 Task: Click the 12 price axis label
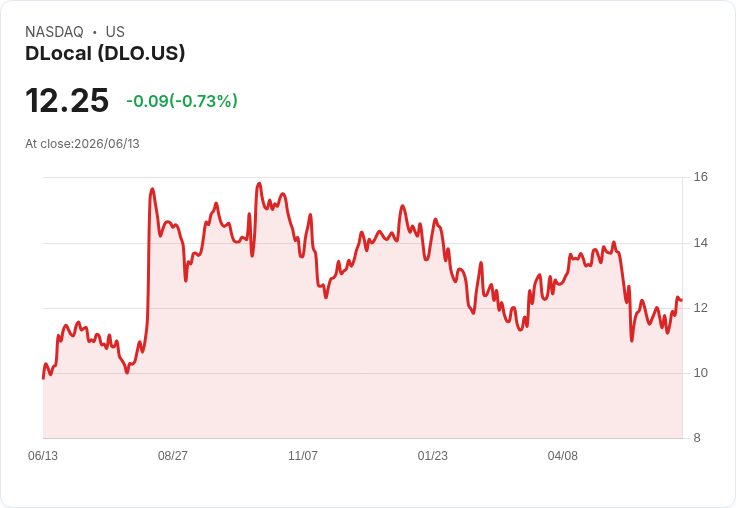(701, 308)
